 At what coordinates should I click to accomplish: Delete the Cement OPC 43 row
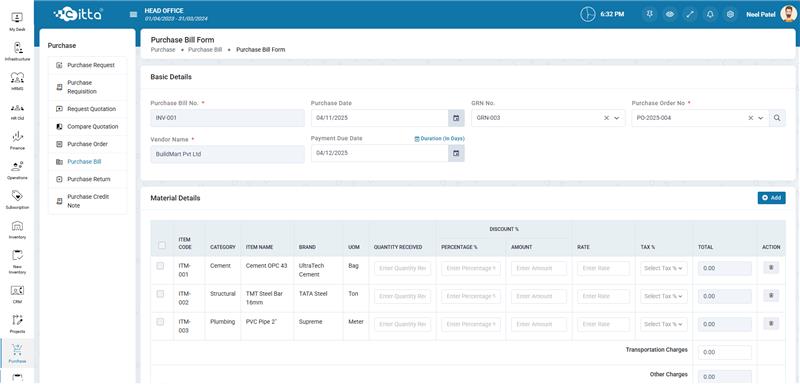click(771, 267)
